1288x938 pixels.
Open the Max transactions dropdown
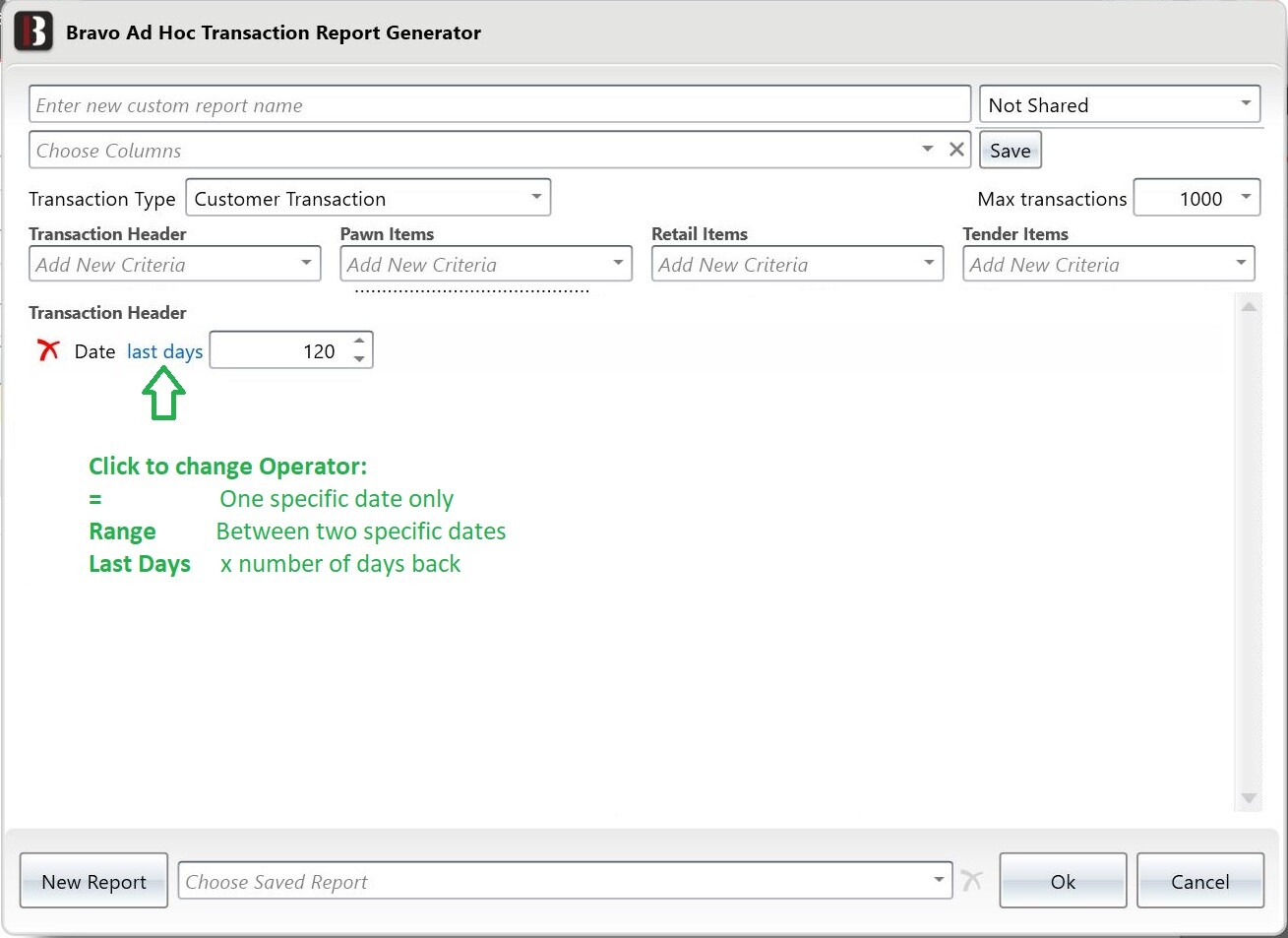[1196, 198]
